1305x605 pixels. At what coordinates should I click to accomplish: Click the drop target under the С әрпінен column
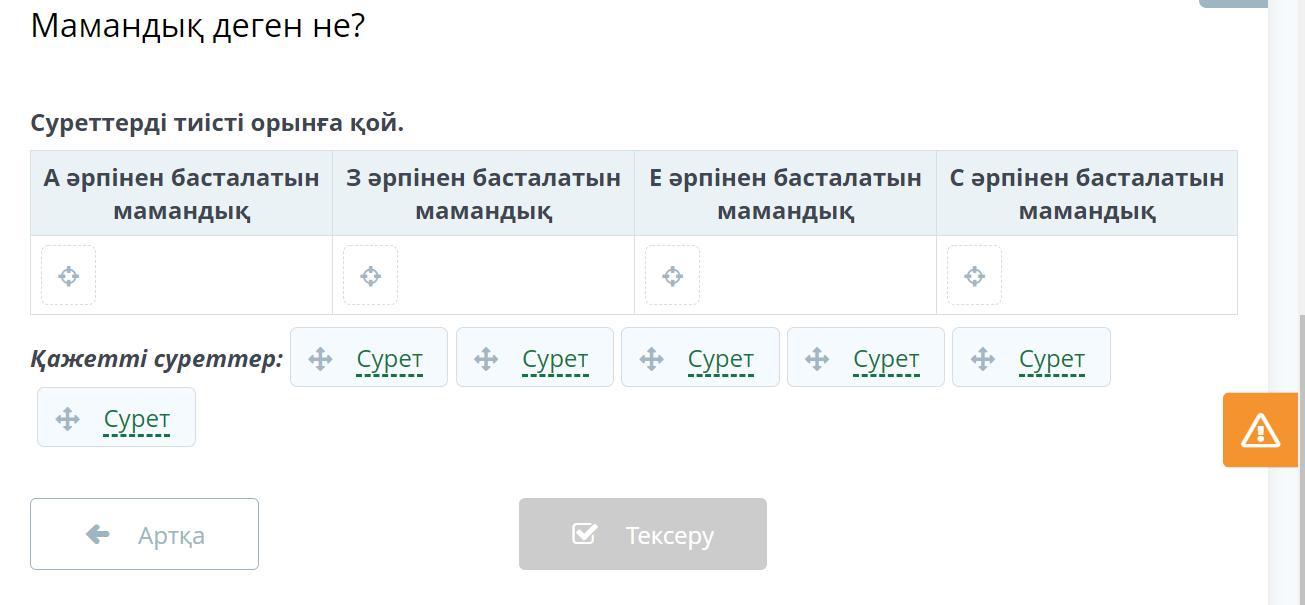pos(974,276)
